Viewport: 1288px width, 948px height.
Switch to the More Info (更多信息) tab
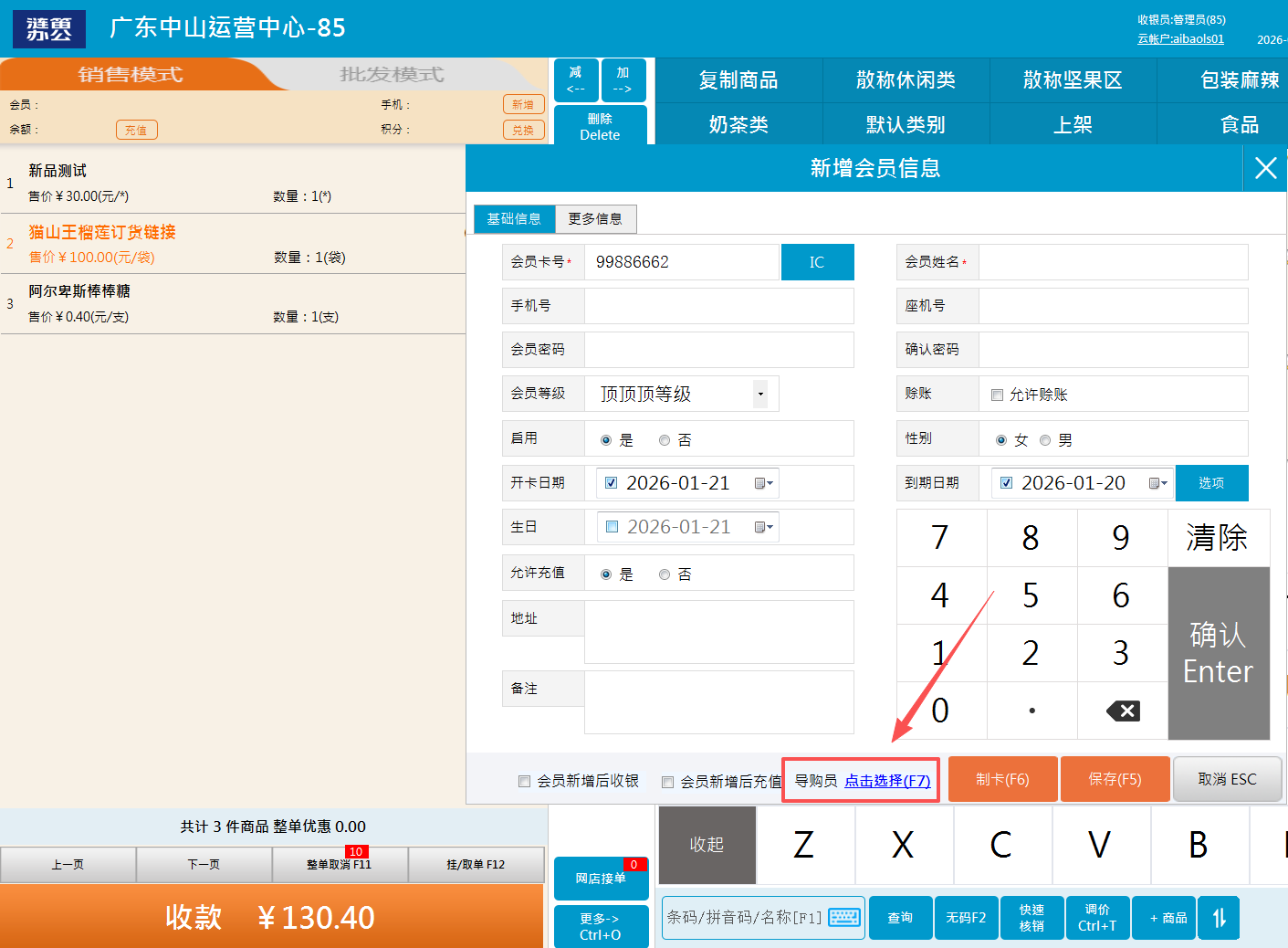pyautogui.click(x=595, y=219)
